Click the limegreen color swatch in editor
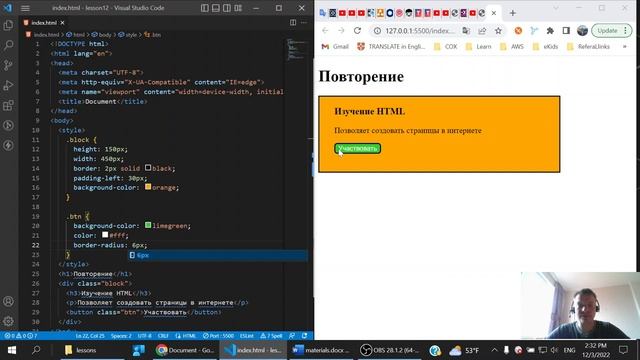This screenshot has height=360, width=640. point(148,225)
